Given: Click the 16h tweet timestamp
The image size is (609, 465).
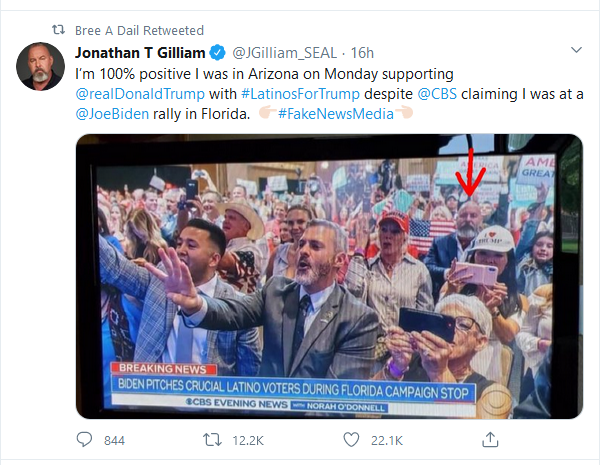Looking at the screenshot, I should pos(362,51).
